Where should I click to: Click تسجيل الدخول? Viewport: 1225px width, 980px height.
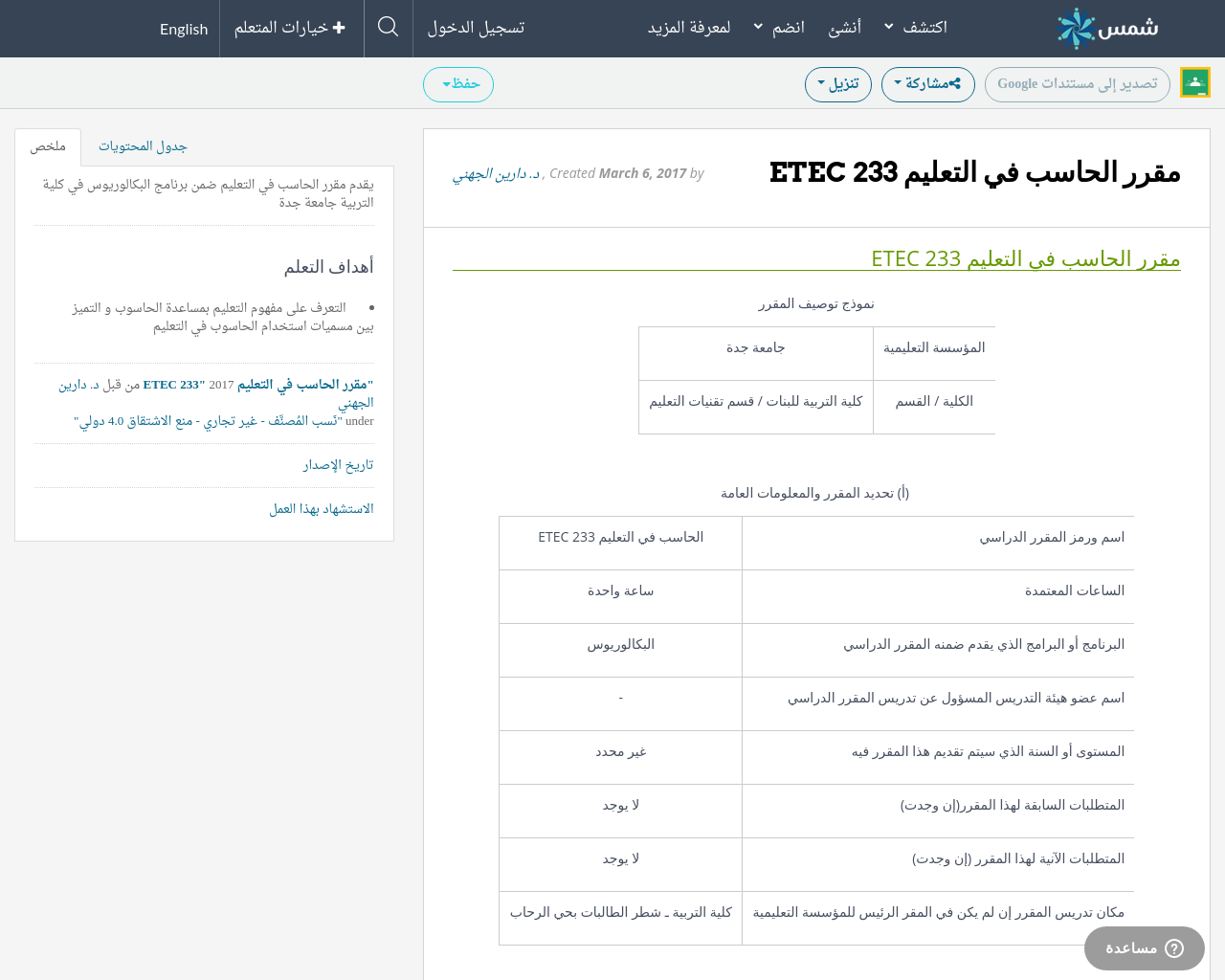pos(476,28)
